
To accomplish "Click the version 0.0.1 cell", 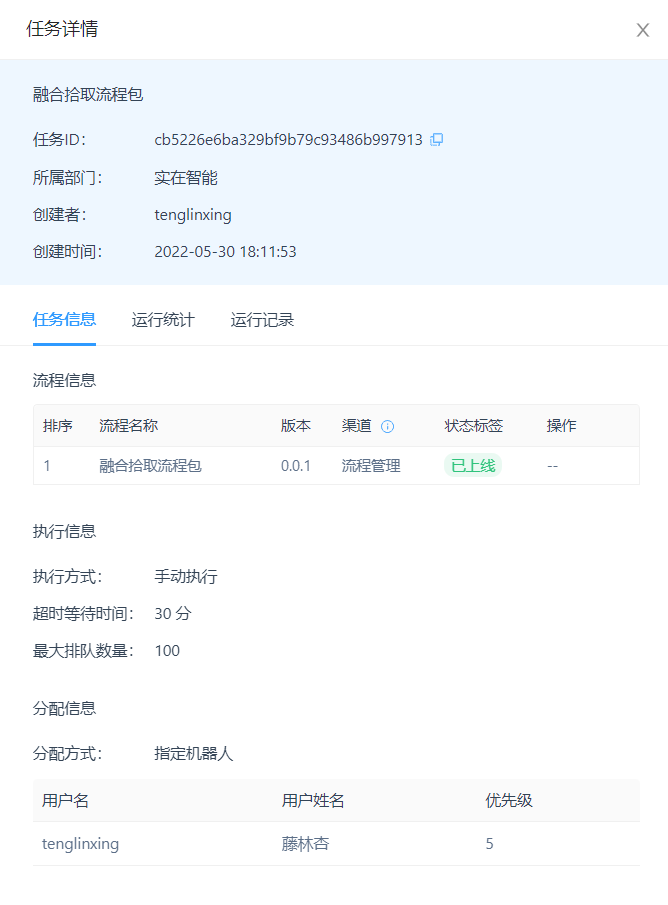I will point(296,465).
